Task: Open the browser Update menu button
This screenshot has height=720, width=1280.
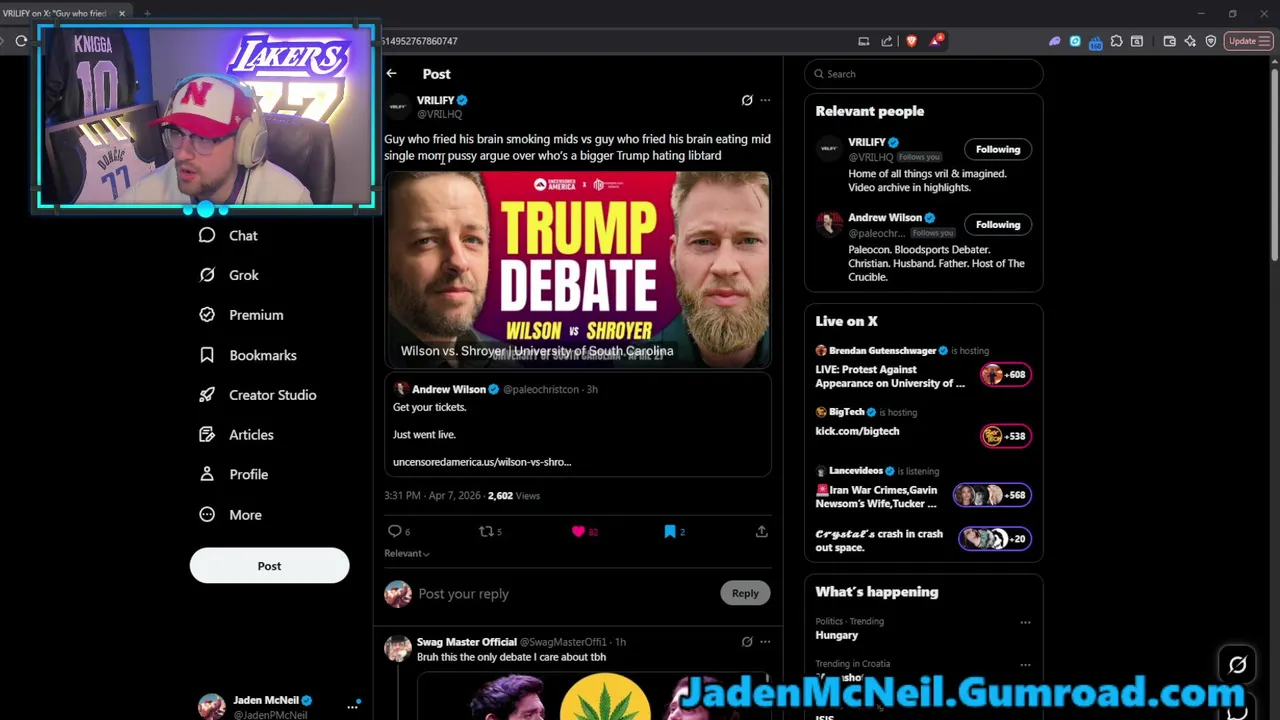Action: tap(1248, 41)
